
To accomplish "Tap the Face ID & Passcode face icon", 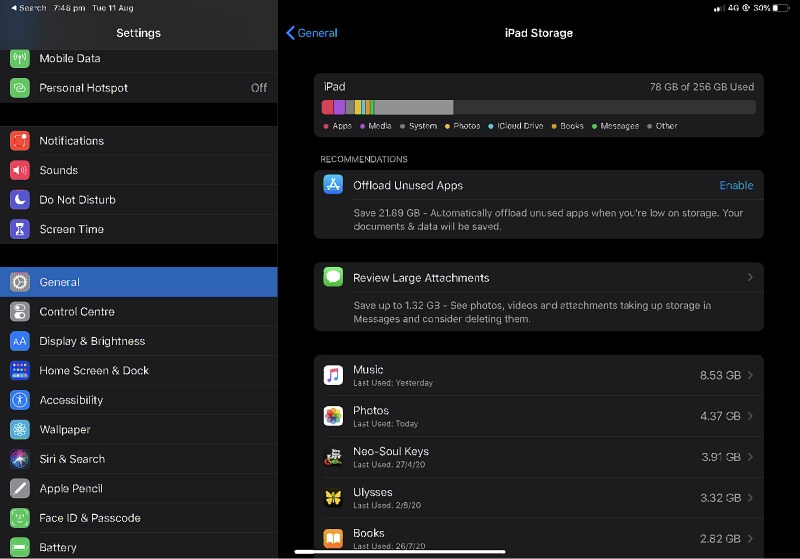I will tap(20, 518).
